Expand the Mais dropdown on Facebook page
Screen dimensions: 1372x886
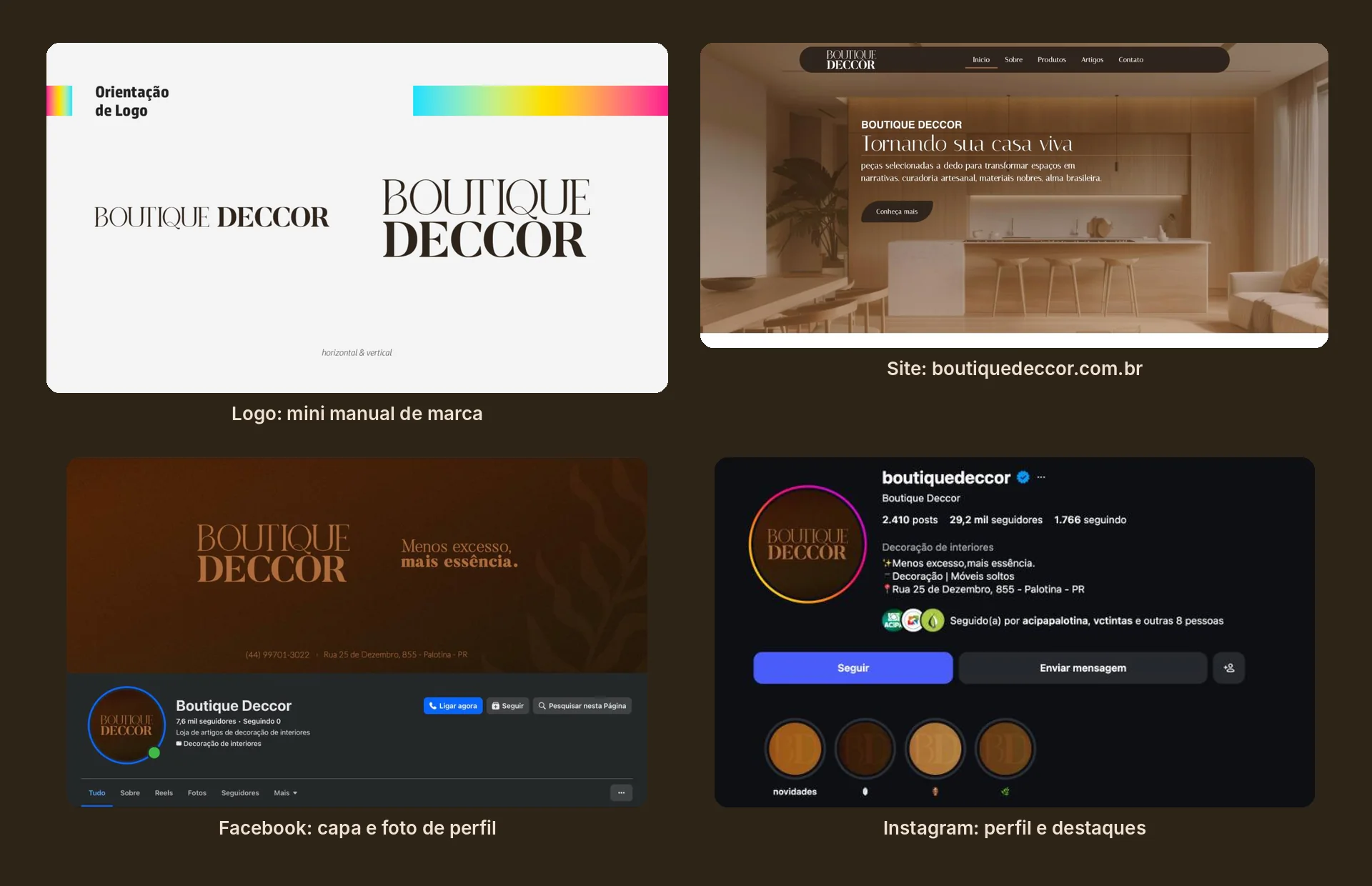pos(285,793)
